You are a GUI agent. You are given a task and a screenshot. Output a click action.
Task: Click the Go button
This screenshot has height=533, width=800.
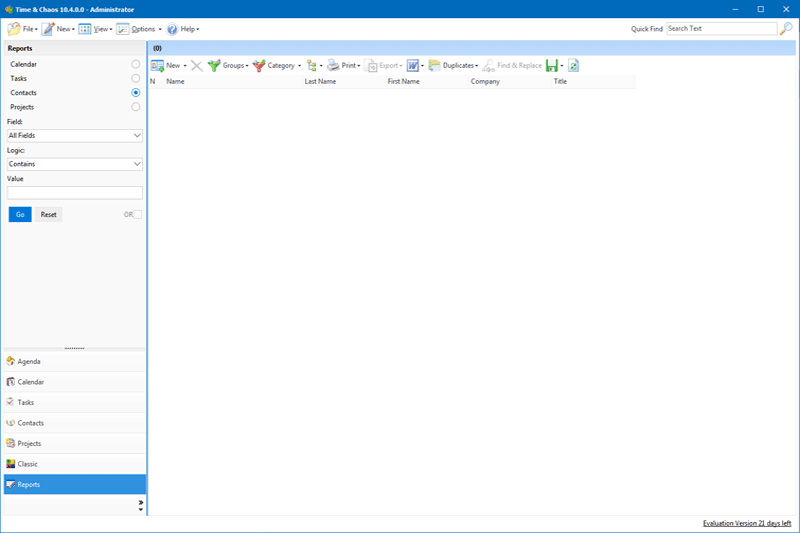point(20,214)
